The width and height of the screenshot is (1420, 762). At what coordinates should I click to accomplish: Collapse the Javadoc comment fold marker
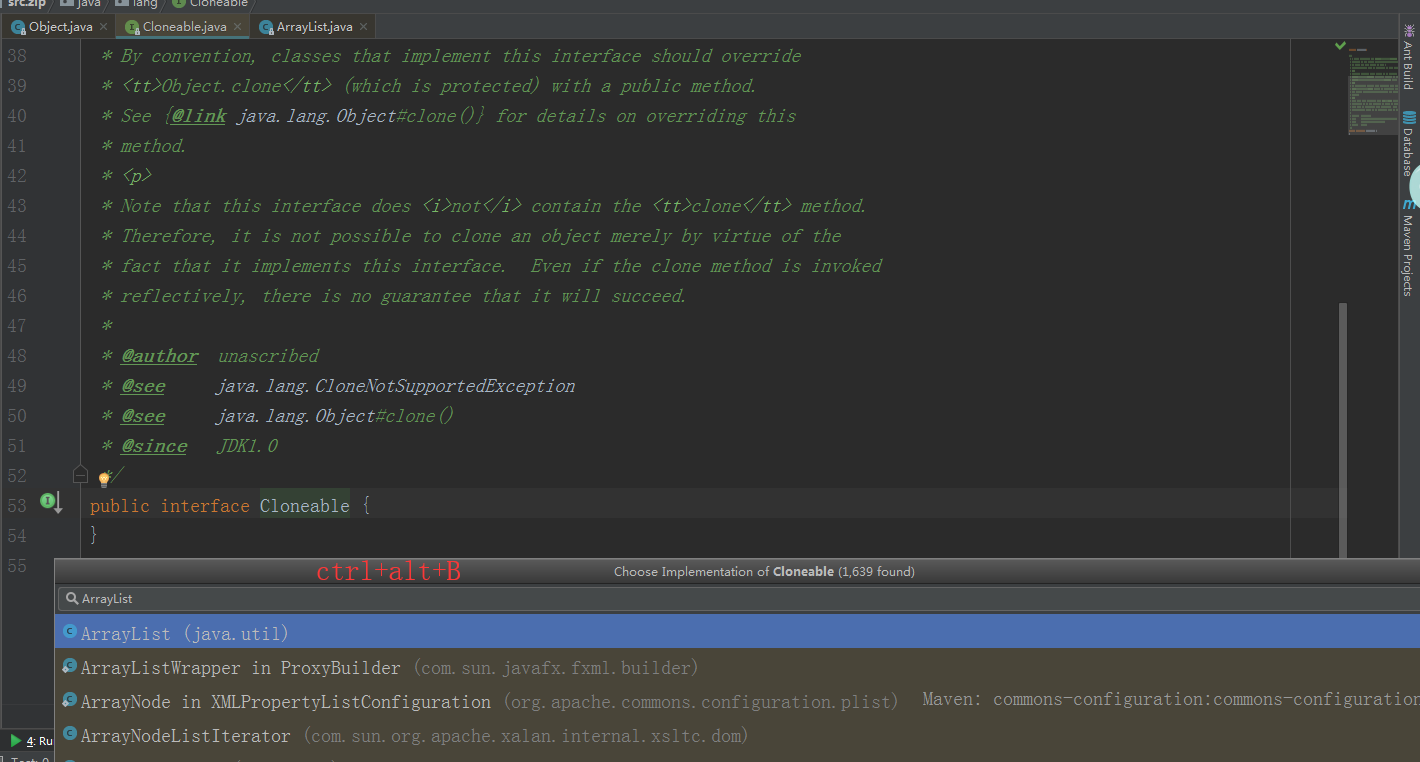(x=81, y=474)
